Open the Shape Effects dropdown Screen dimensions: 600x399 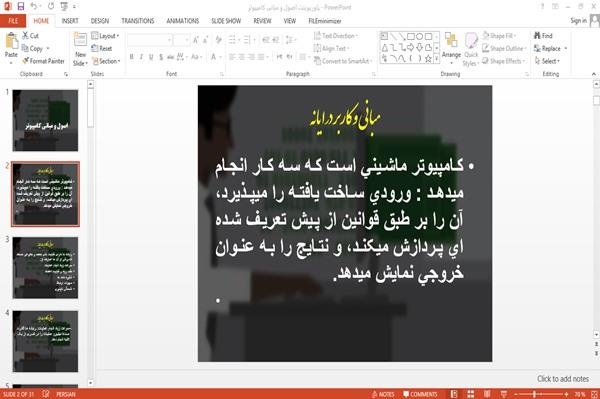click(x=503, y=61)
